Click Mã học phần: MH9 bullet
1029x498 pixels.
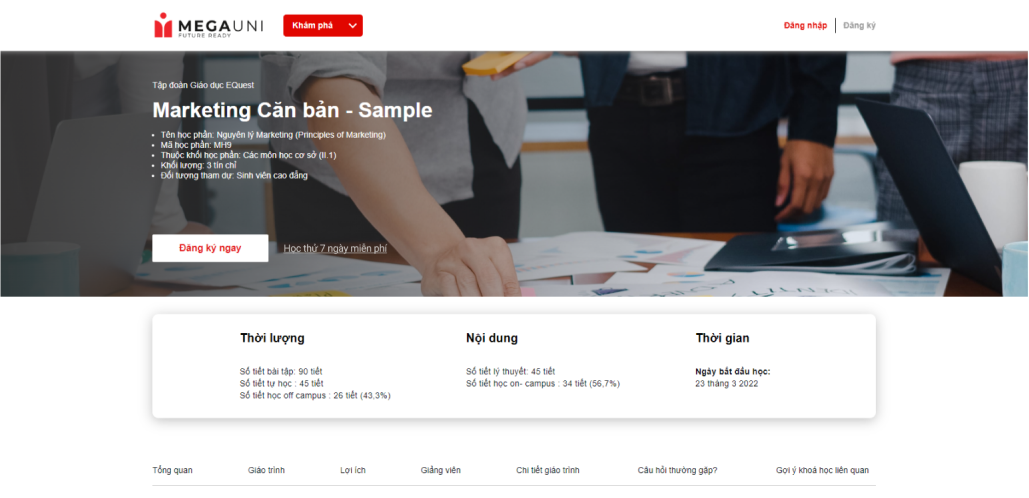pyautogui.click(x=196, y=145)
